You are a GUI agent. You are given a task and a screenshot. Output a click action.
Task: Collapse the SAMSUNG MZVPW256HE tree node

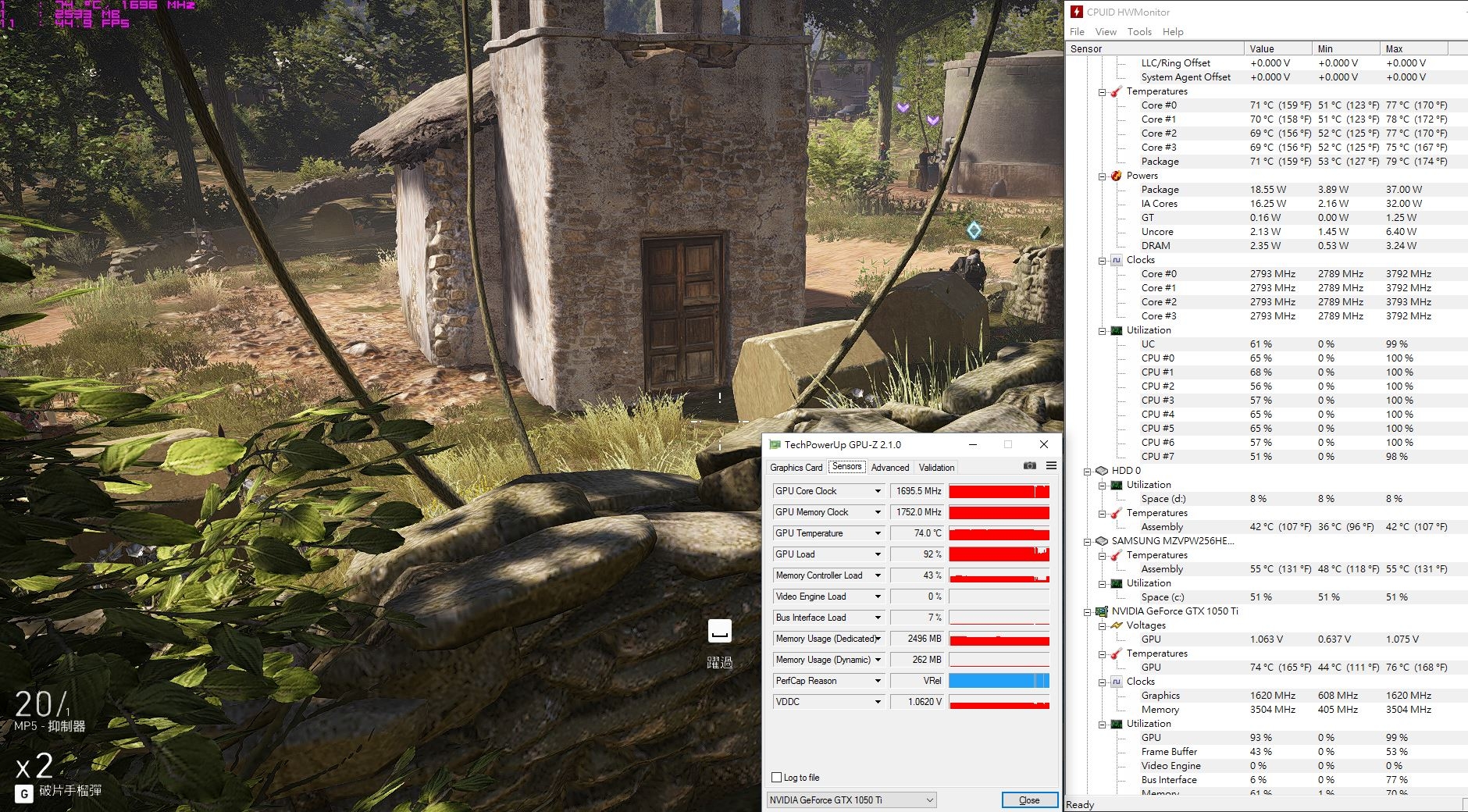click(1087, 541)
